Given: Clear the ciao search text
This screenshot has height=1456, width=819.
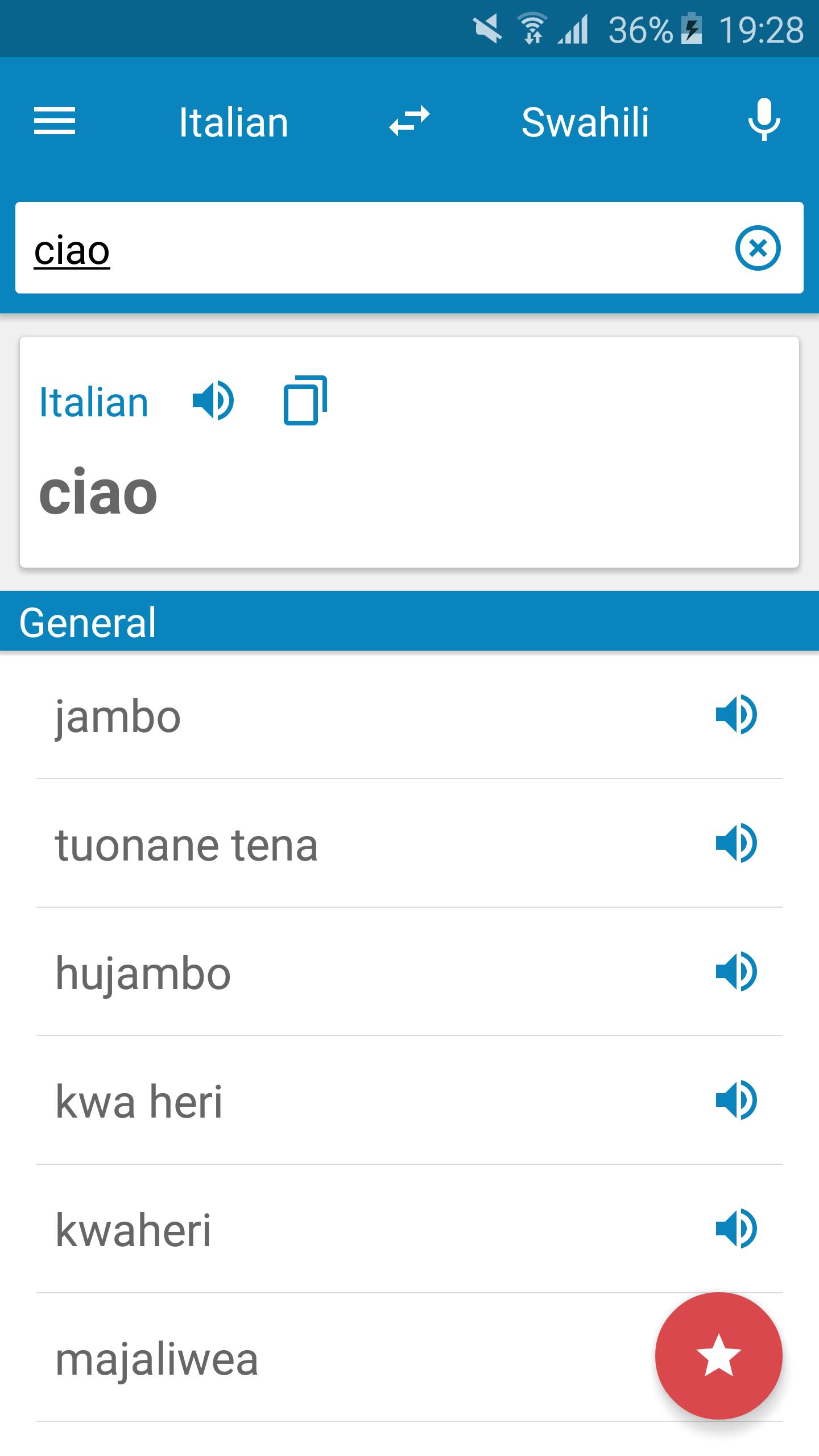Looking at the screenshot, I should coord(758,248).
